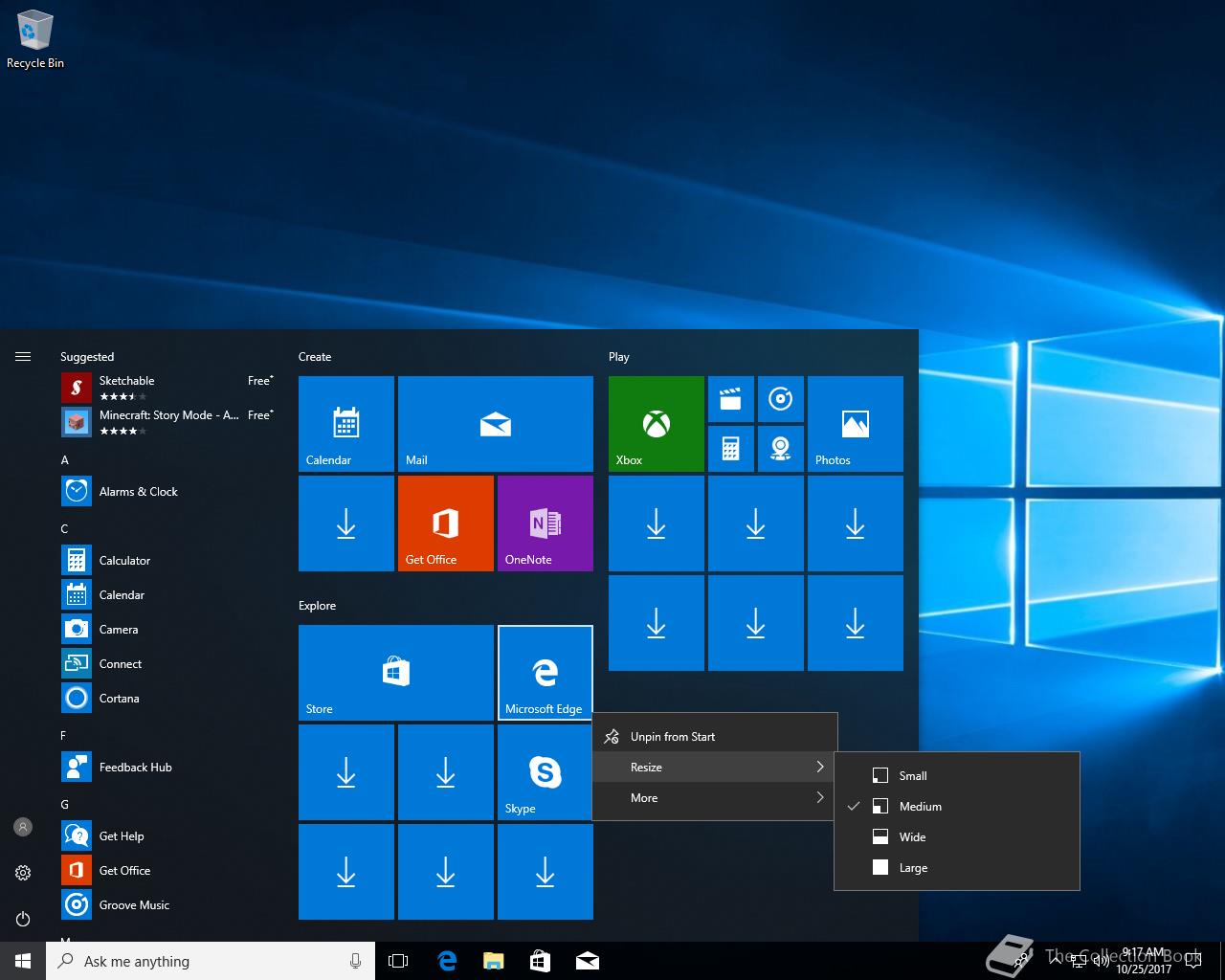Open Calendar in the app list
1225x980 pixels.
click(x=167, y=595)
